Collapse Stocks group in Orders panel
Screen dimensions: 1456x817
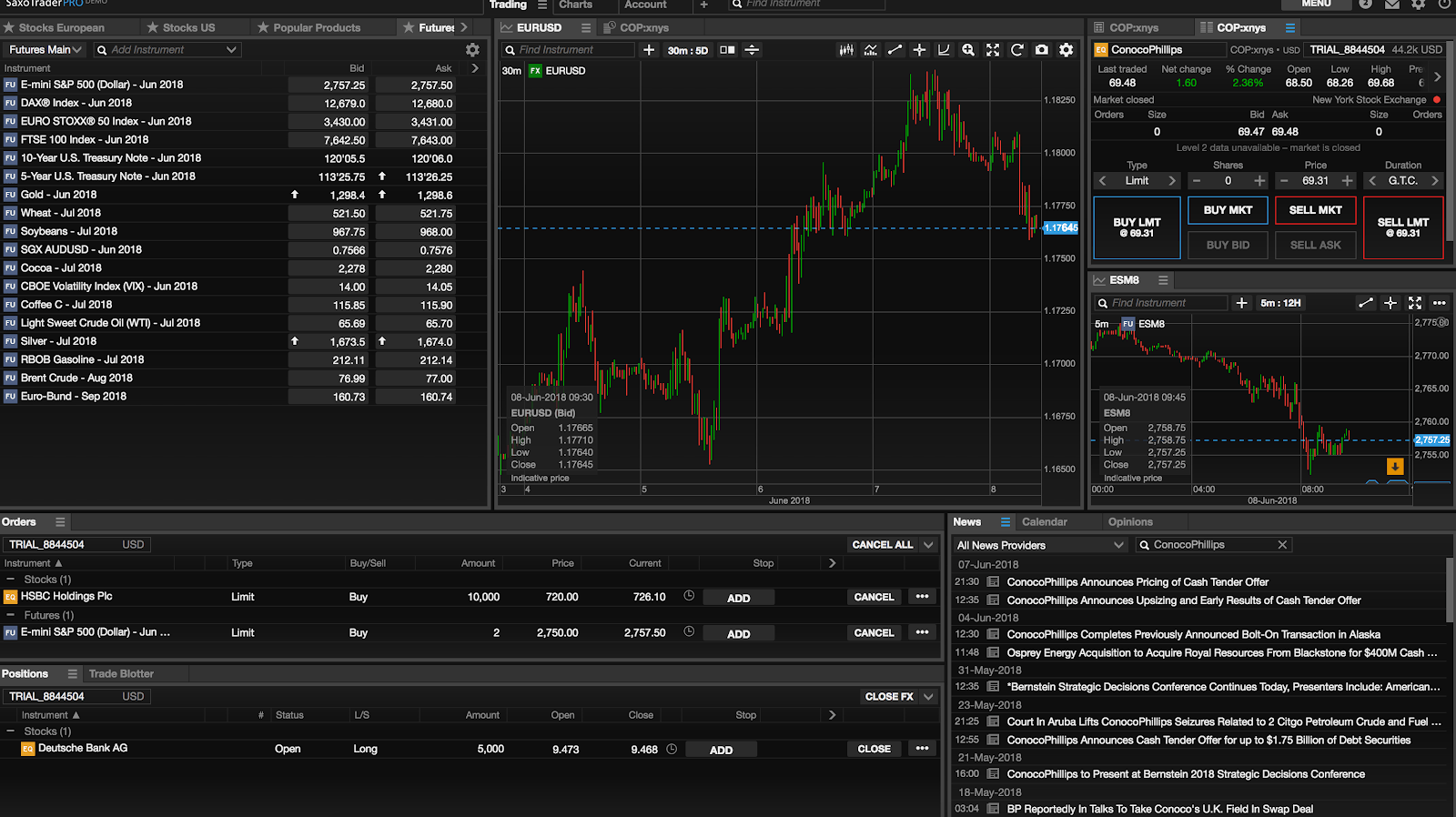(10, 580)
